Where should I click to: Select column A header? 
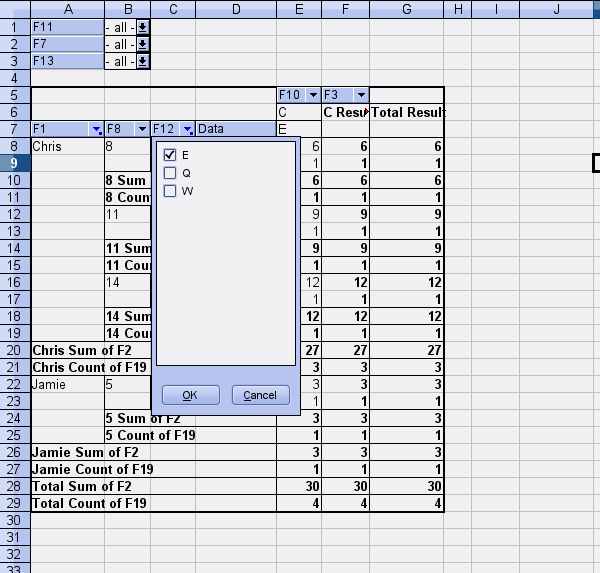coord(67,9)
